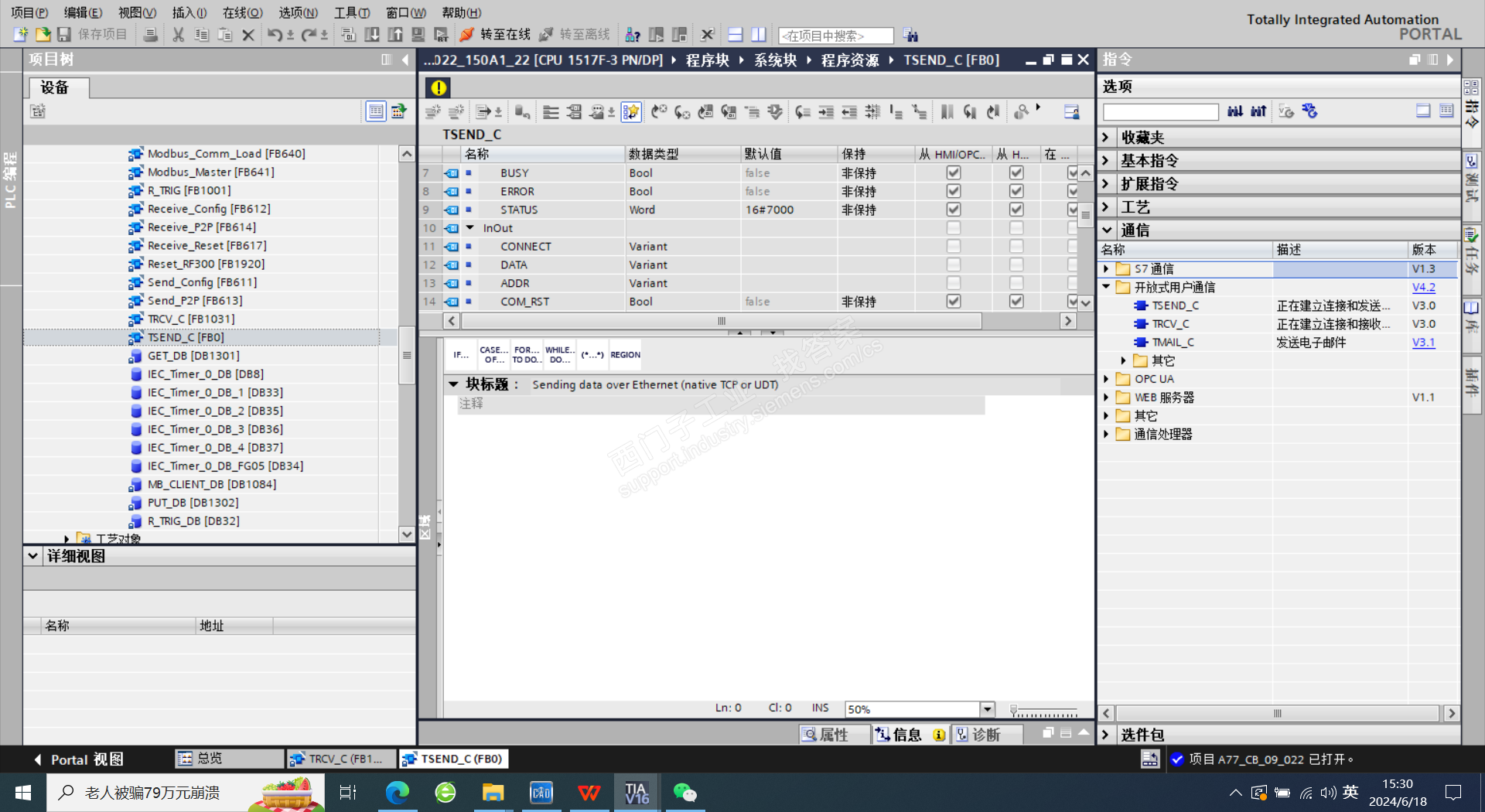The image size is (1485, 812).
Task: Click the cut (scissors) icon
Action: 179,35
